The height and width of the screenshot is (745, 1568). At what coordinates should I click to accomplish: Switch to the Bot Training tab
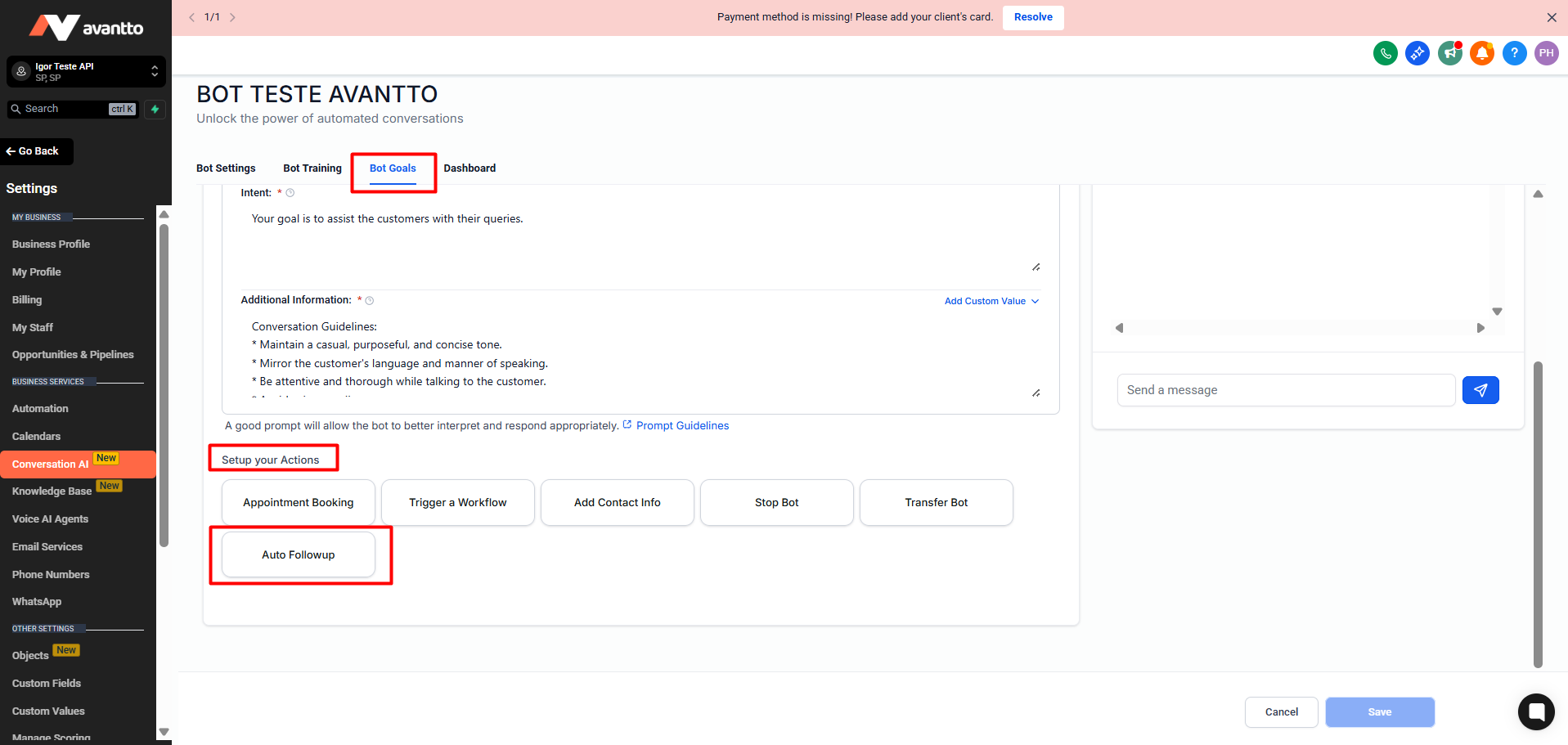pyautogui.click(x=312, y=168)
